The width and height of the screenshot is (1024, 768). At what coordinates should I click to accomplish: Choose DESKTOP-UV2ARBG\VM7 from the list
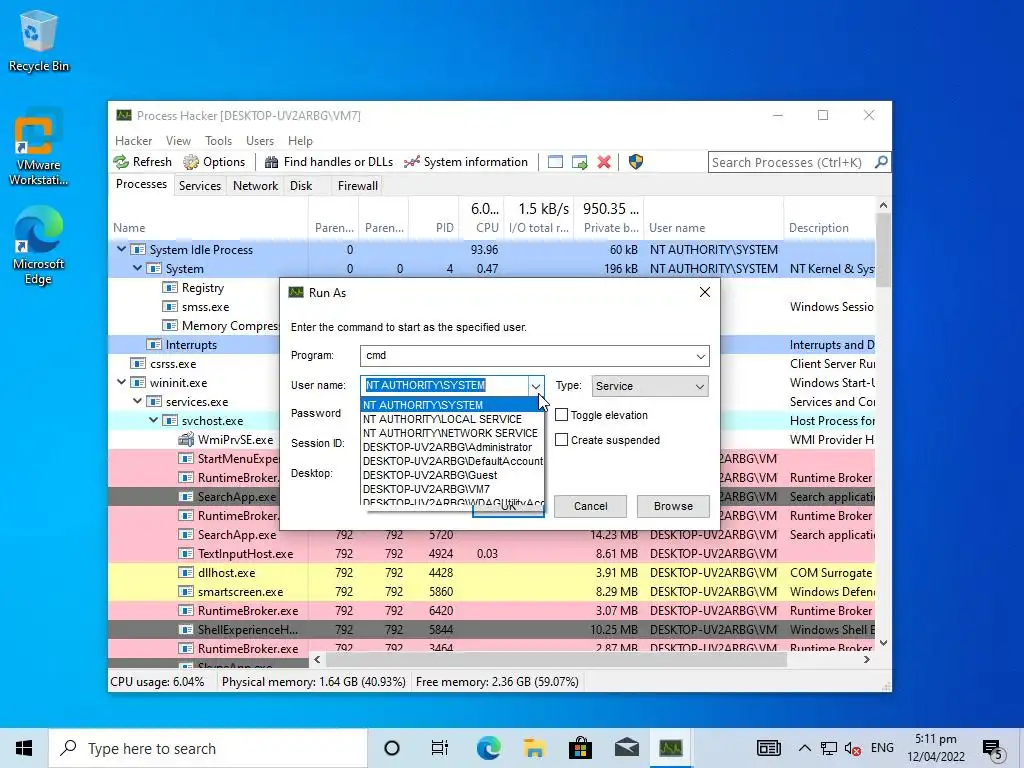coord(452,489)
